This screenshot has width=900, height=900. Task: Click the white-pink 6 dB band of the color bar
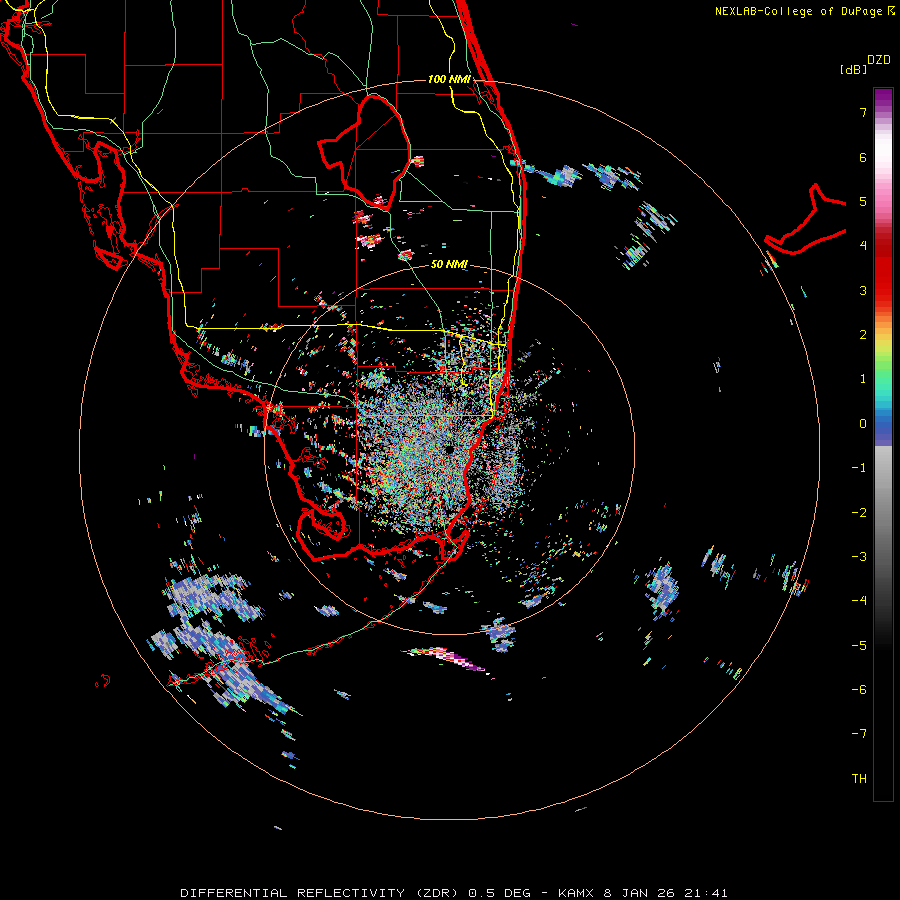(883, 157)
